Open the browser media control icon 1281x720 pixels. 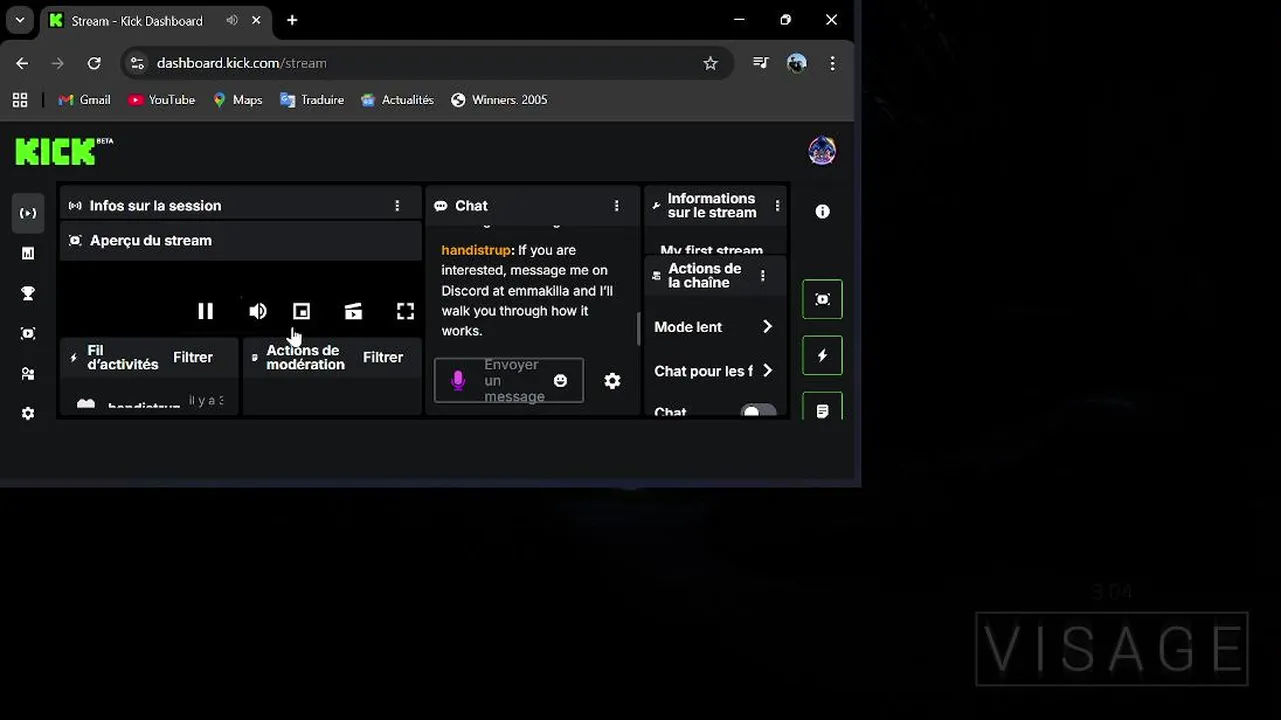pyautogui.click(x=761, y=63)
